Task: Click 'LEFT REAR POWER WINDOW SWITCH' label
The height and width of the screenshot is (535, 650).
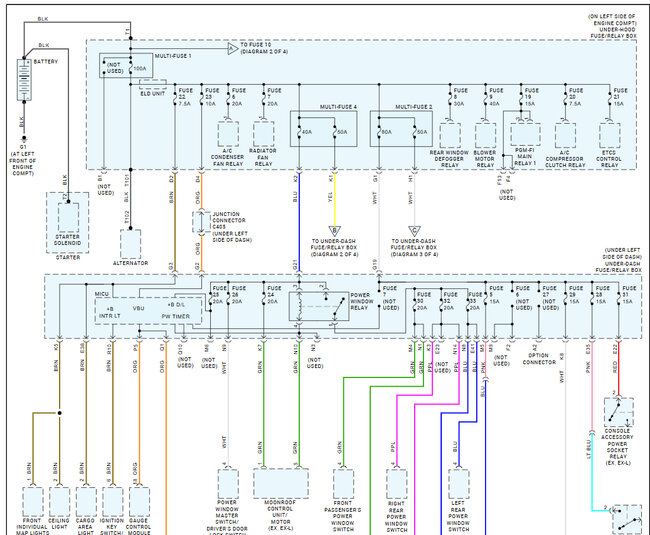Action: 458,516
